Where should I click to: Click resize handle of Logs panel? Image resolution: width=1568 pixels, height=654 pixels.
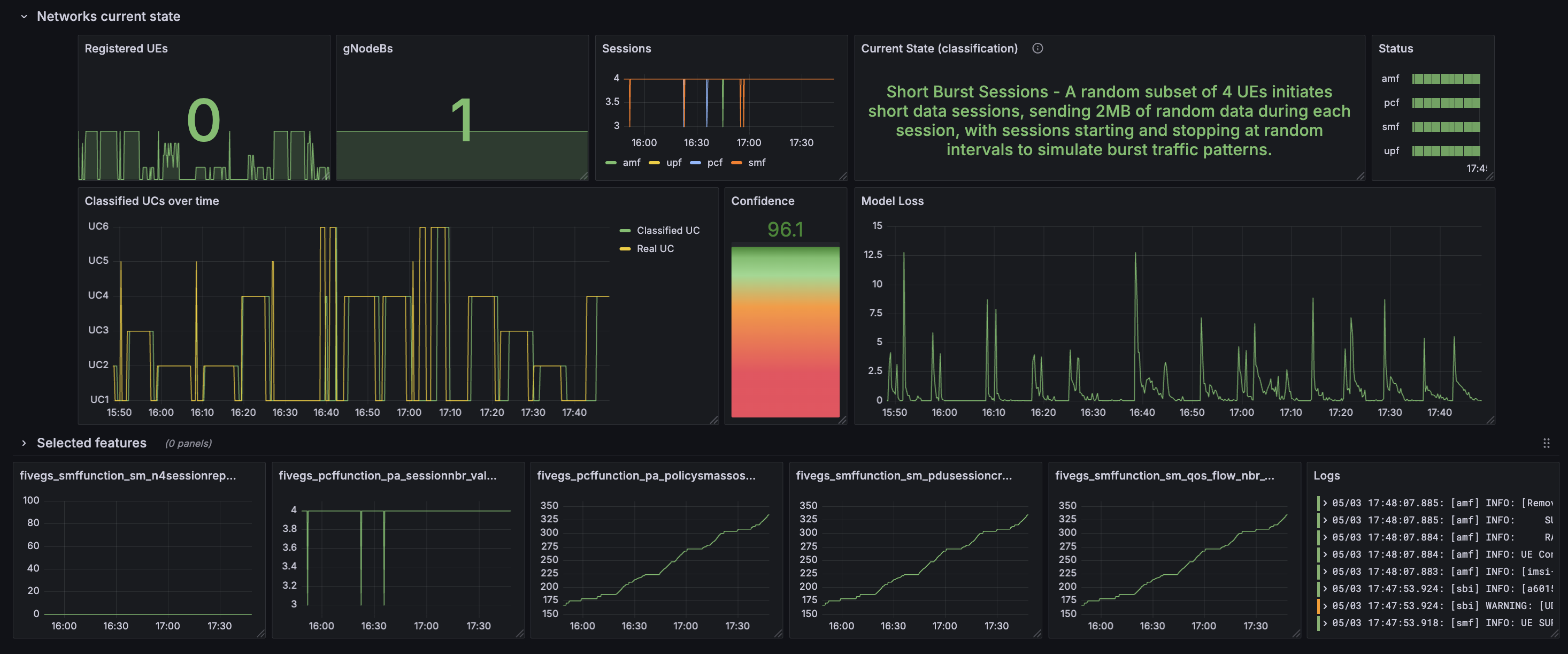[x=1555, y=634]
